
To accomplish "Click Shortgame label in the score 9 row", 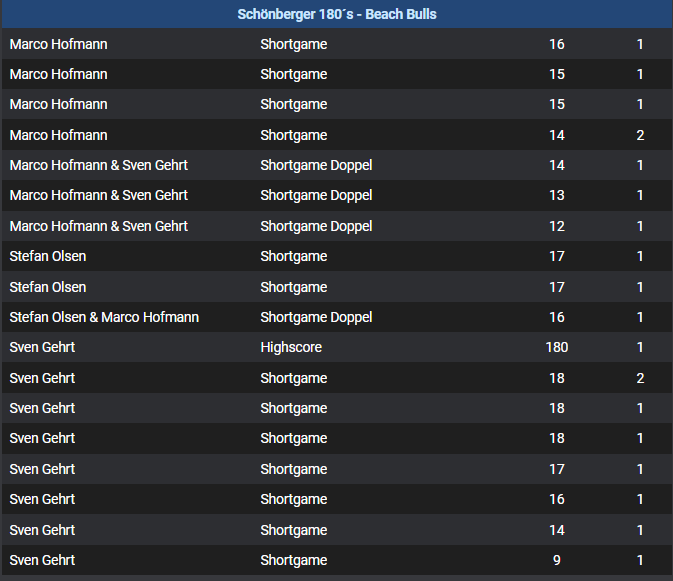I will pos(293,560).
